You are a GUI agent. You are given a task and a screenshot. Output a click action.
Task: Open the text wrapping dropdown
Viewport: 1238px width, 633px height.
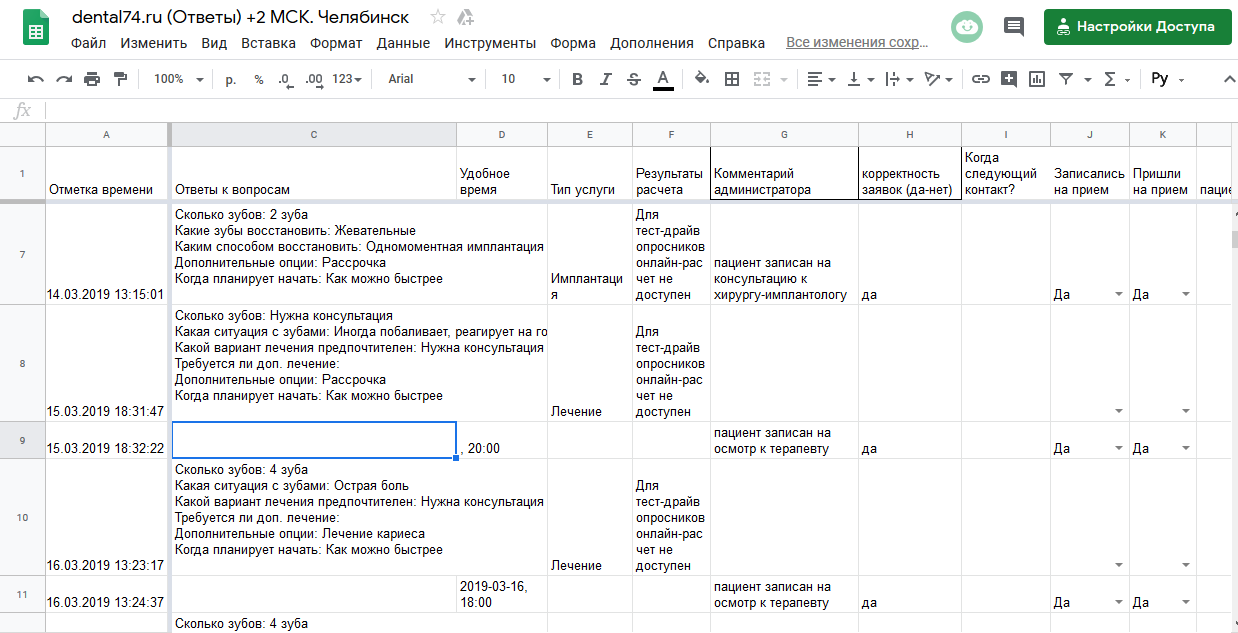pos(900,79)
